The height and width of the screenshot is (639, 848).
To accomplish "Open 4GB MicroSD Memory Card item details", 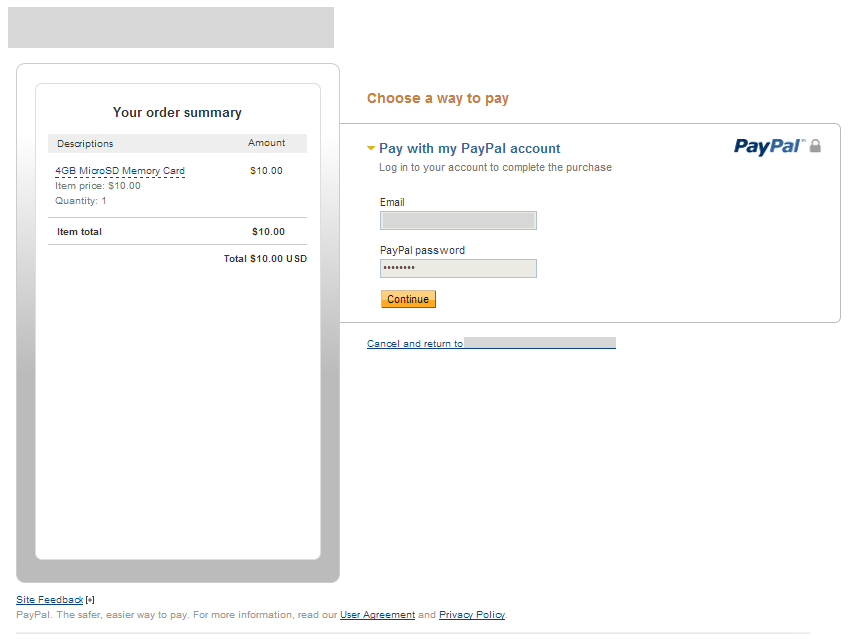I will click(x=120, y=171).
